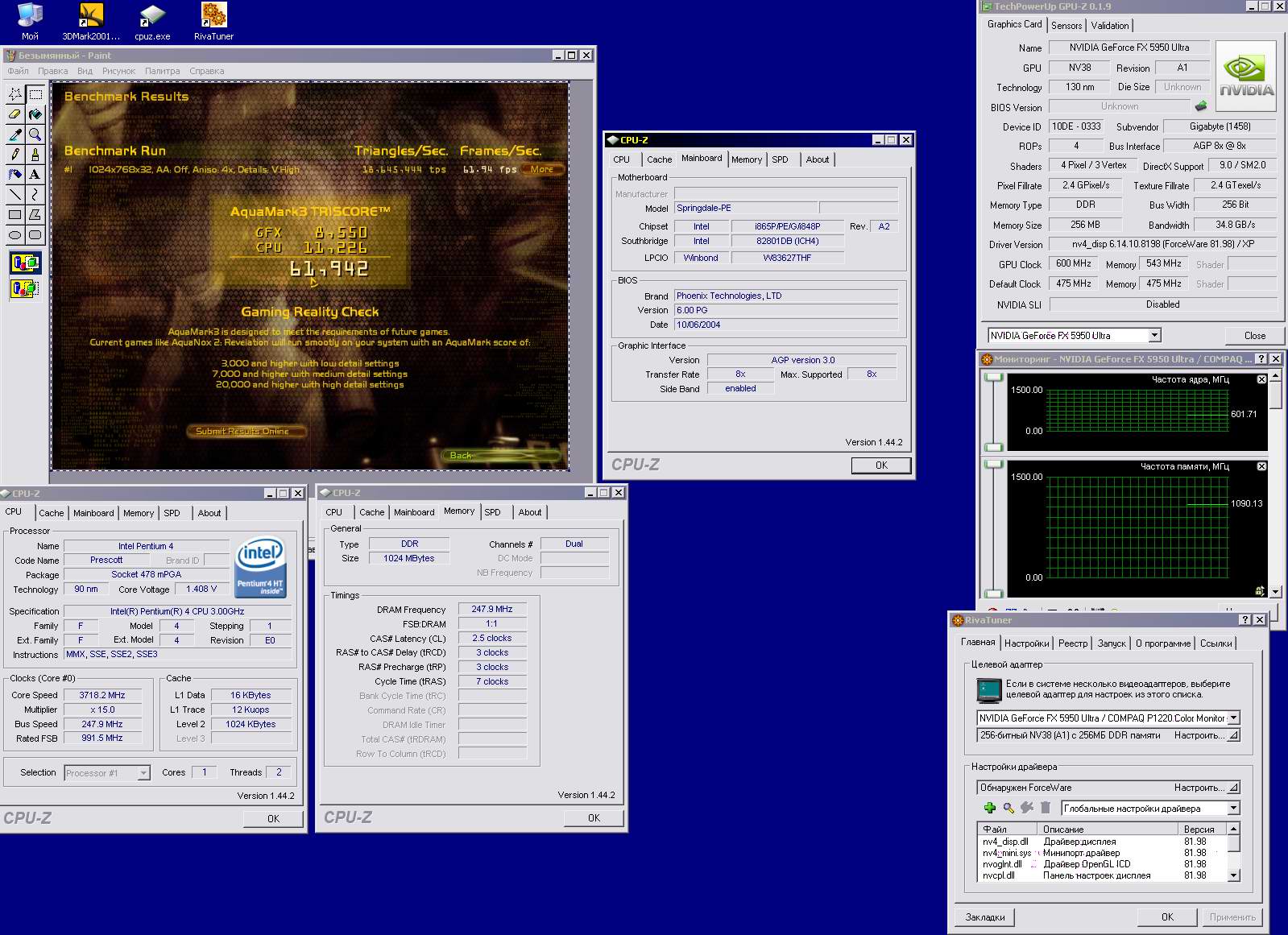The image size is (1288, 935).
Task: Switch to Sensors tab in GPU-Z
Action: pyautogui.click(x=1066, y=26)
